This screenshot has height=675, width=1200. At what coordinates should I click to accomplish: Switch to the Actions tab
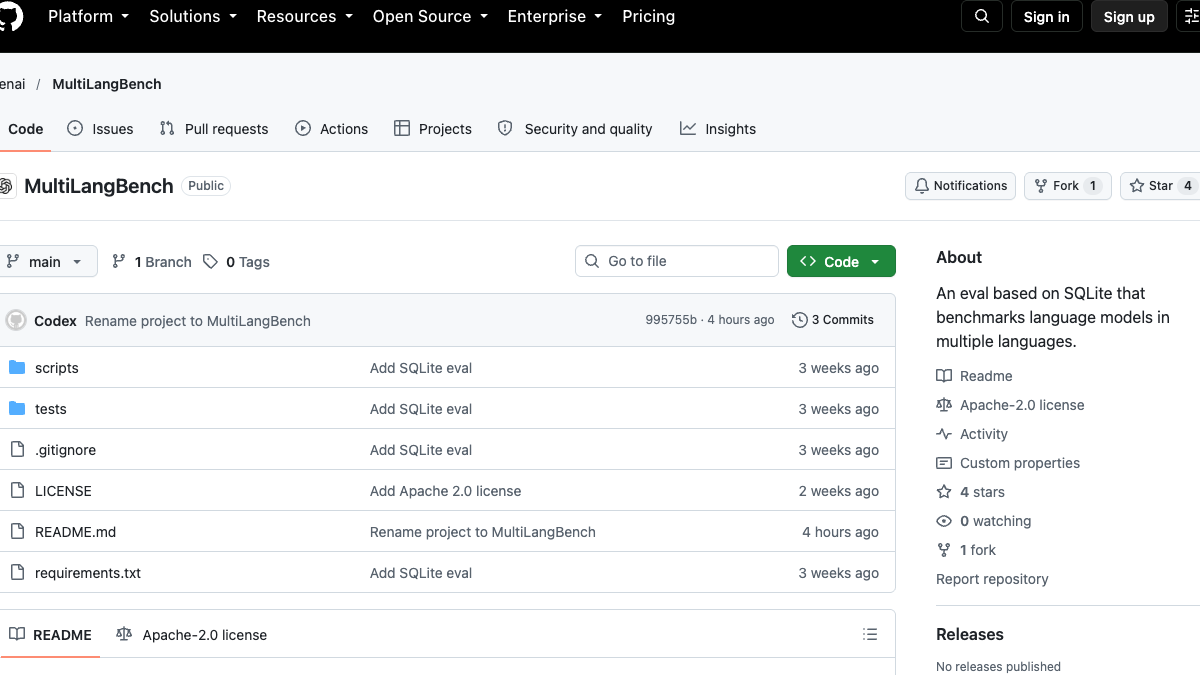tap(332, 129)
